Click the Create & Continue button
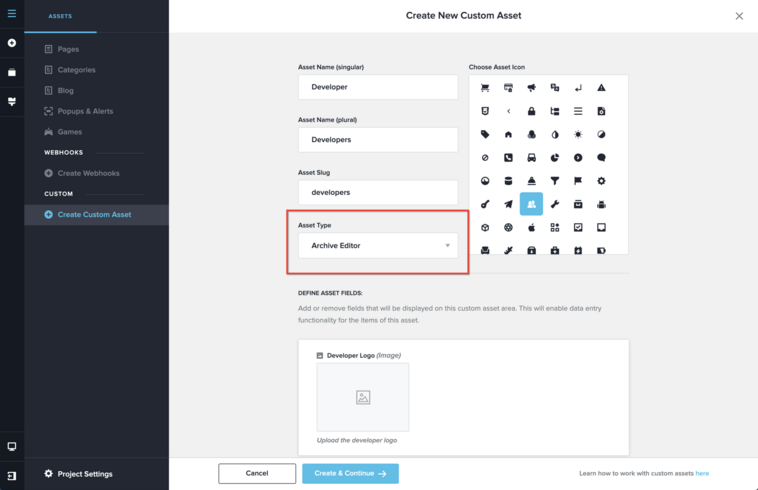 tap(350, 474)
